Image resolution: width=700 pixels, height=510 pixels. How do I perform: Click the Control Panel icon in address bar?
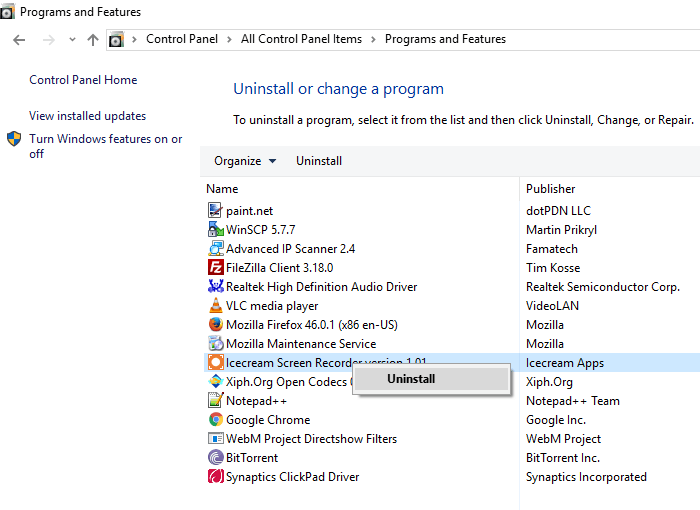116,40
